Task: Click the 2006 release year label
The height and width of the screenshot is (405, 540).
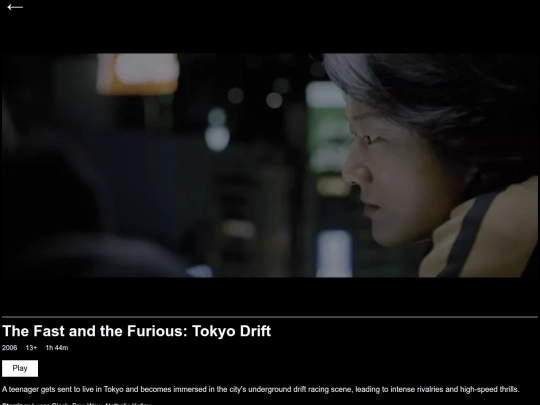Action: pos(10,348)
